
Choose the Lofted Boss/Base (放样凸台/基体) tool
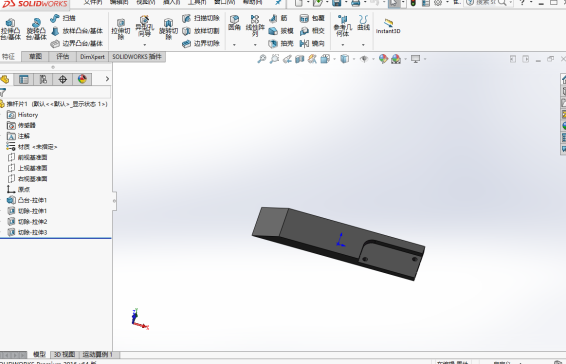pos(77,31)
